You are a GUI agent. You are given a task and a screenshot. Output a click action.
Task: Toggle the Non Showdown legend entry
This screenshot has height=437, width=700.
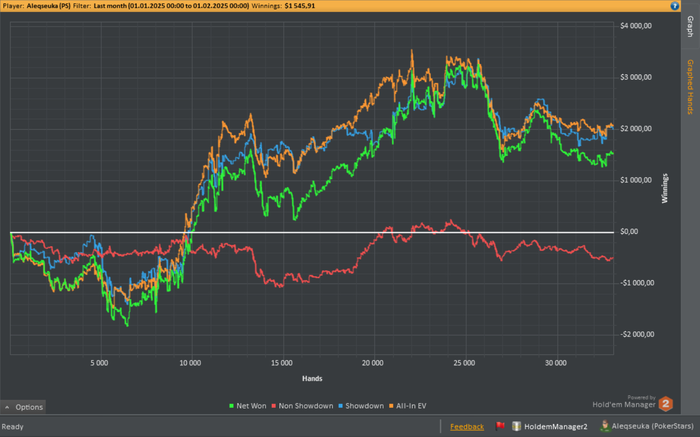tap(302, 406)
